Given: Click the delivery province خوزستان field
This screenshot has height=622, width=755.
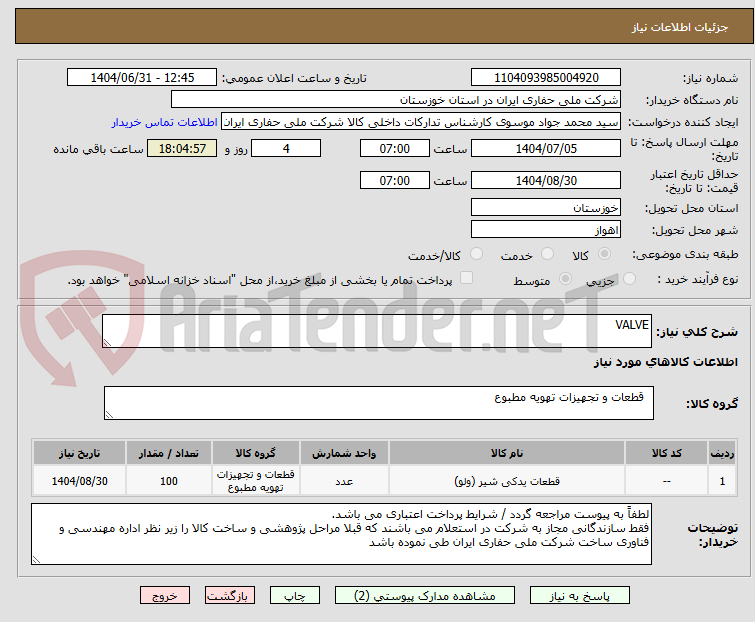Looking at the screenshot, I should tap(546, 207).
